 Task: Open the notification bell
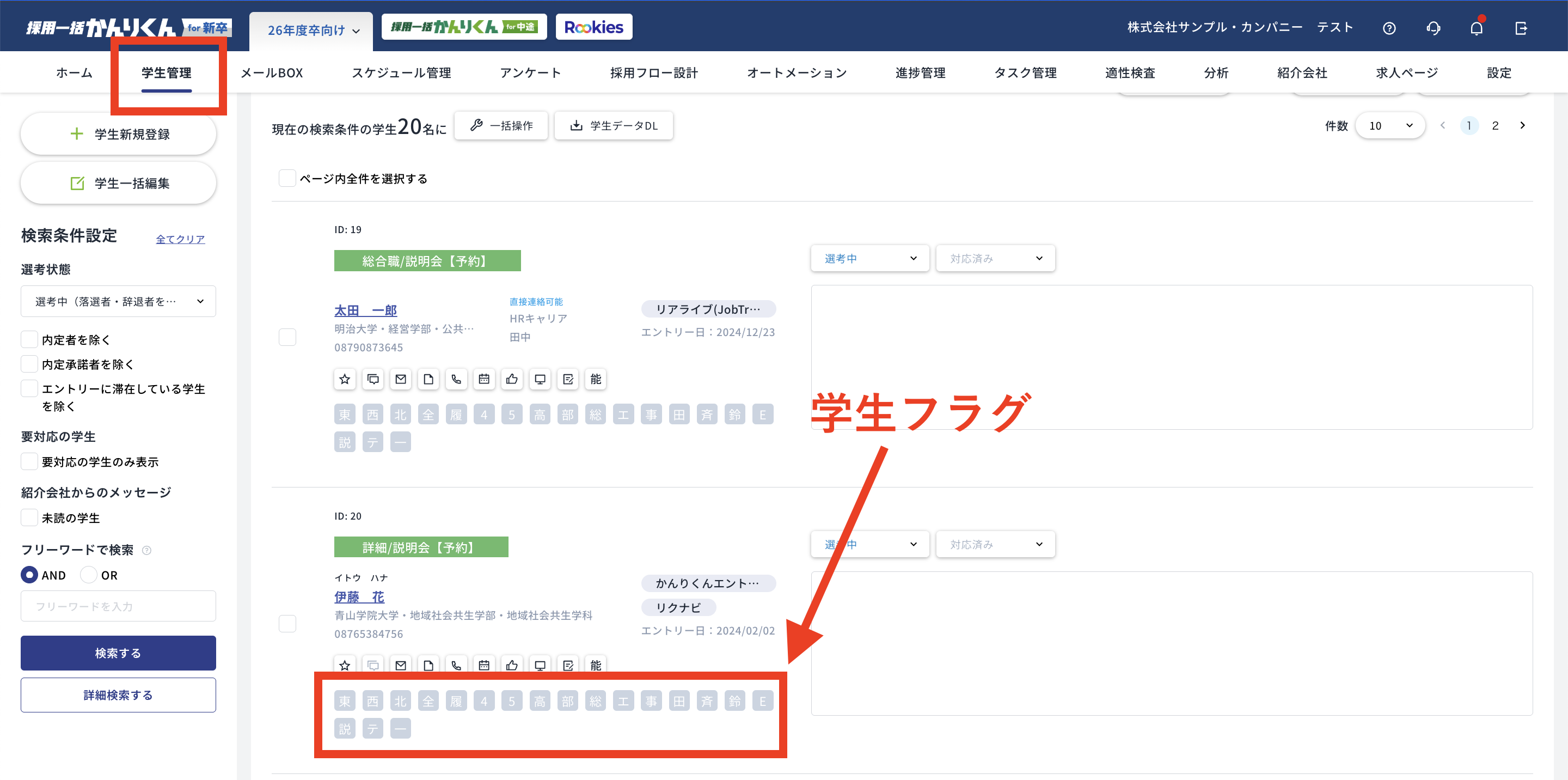tap(1476, 28)
